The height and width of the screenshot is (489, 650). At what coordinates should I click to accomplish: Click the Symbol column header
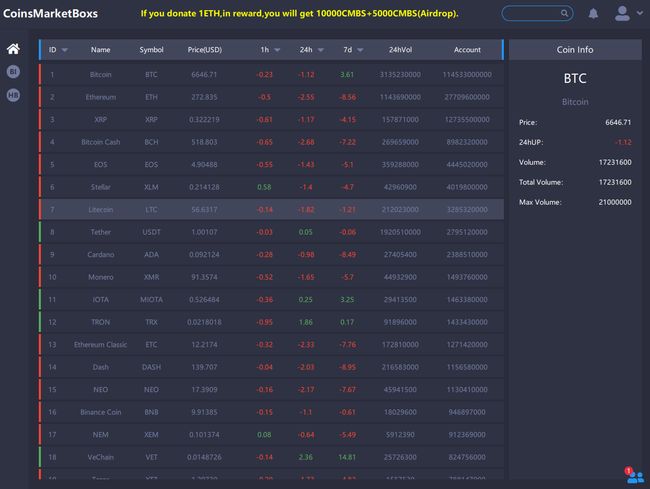[151, 50]
